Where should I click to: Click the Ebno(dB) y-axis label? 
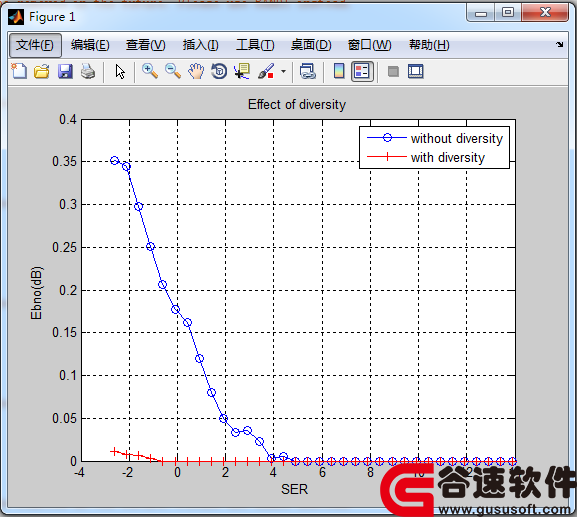coord(36,293)
